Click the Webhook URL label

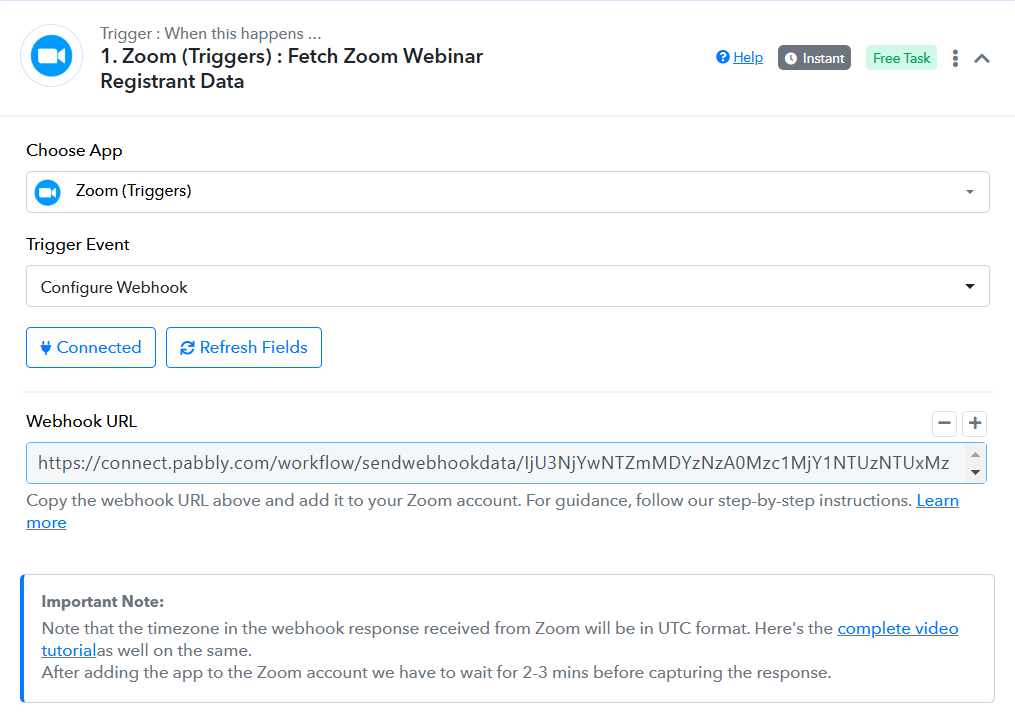[82, 421]
